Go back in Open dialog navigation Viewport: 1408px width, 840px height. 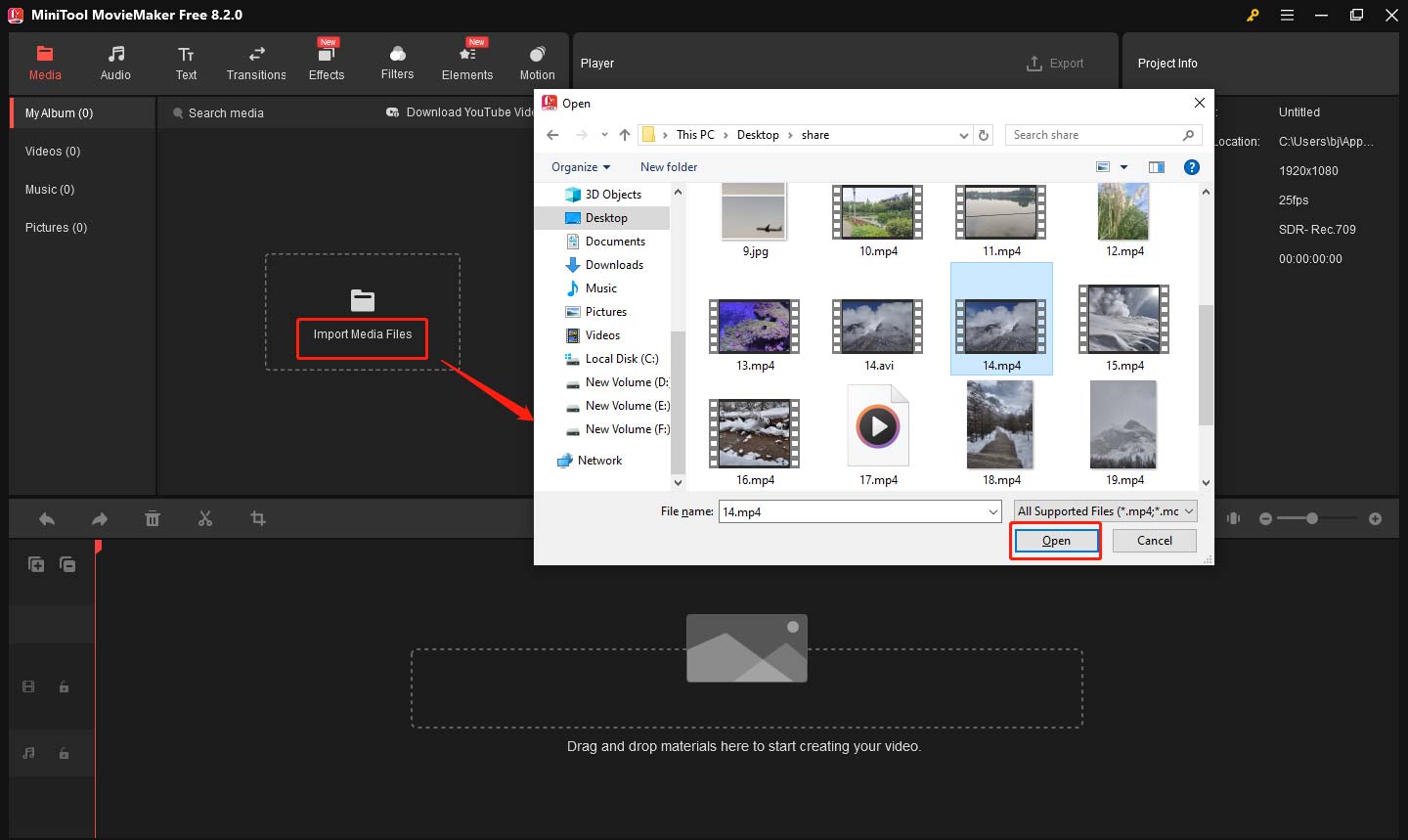[553, 135]
